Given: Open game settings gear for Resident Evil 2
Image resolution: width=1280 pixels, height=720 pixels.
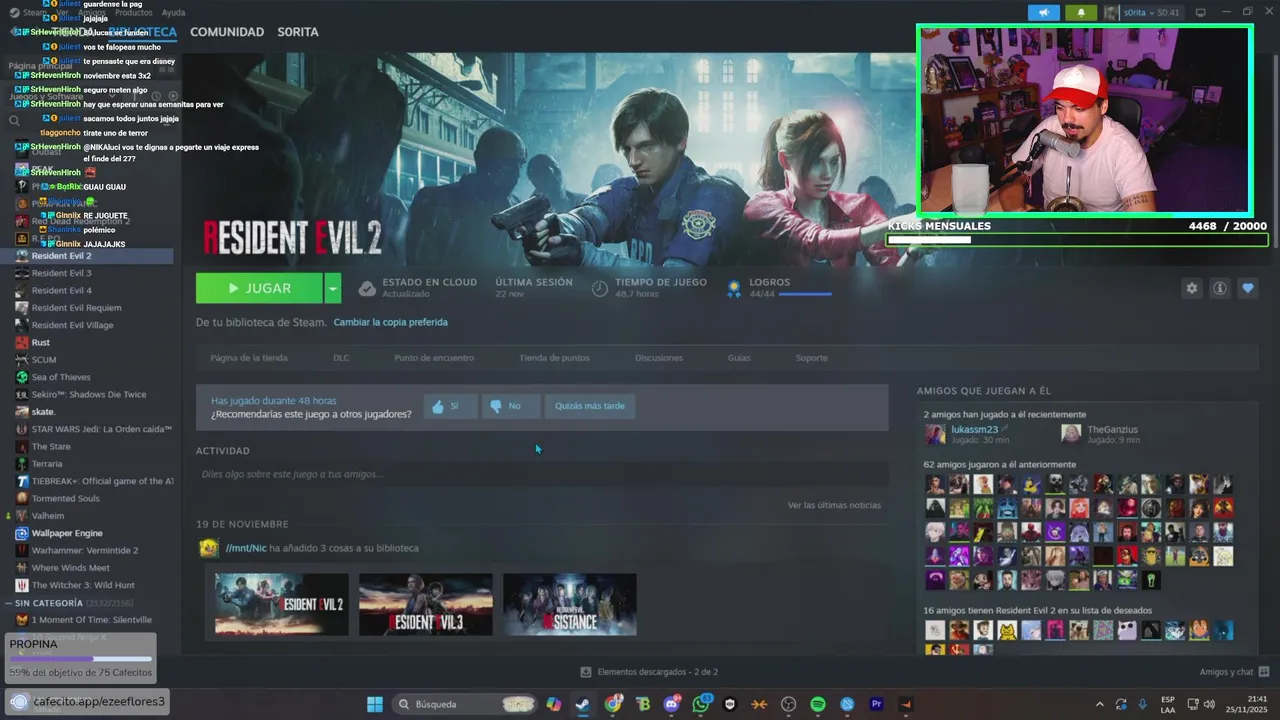Looking at the screenshot, I should click(x=1191, y=288).
